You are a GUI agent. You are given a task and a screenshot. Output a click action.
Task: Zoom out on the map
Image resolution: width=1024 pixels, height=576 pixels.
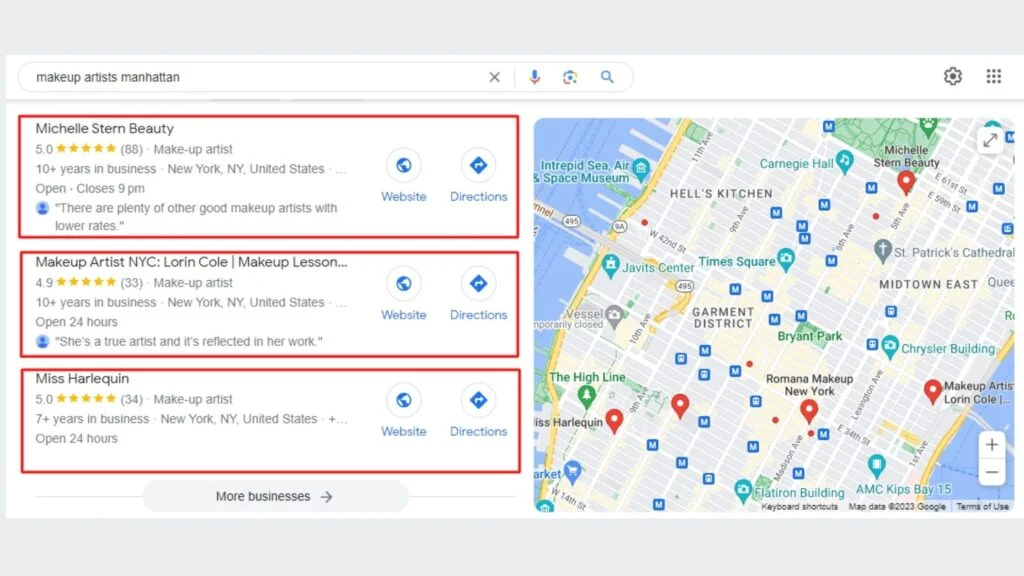(x=991, y=472)
